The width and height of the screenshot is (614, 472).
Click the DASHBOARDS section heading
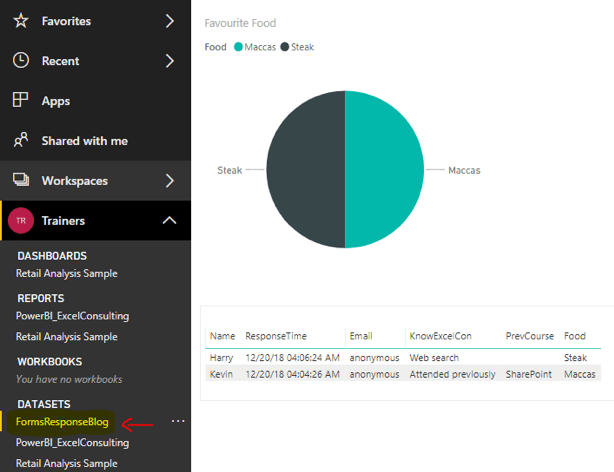pyautogui.click(x=52, y=256)
